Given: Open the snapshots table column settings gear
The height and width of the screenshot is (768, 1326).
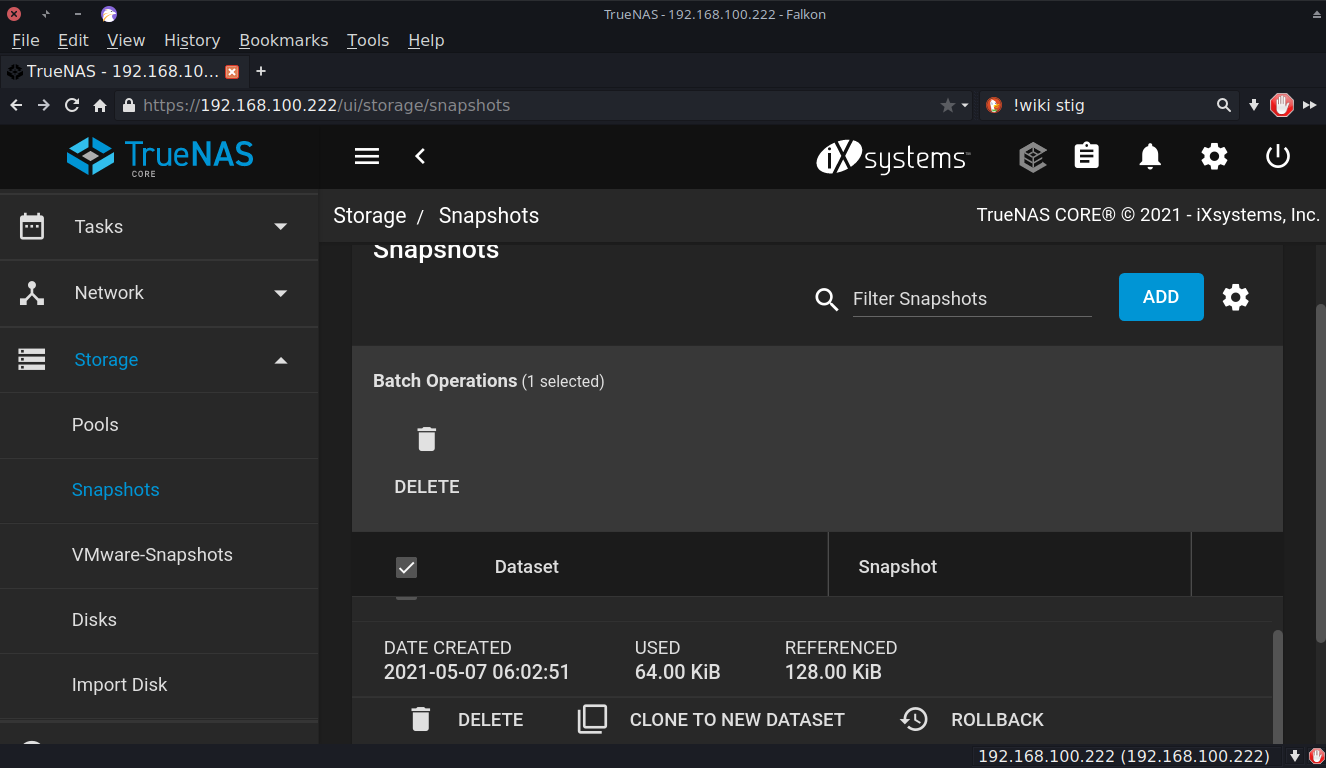Looking at the screenshot, I should click(x=1236, y=297).
